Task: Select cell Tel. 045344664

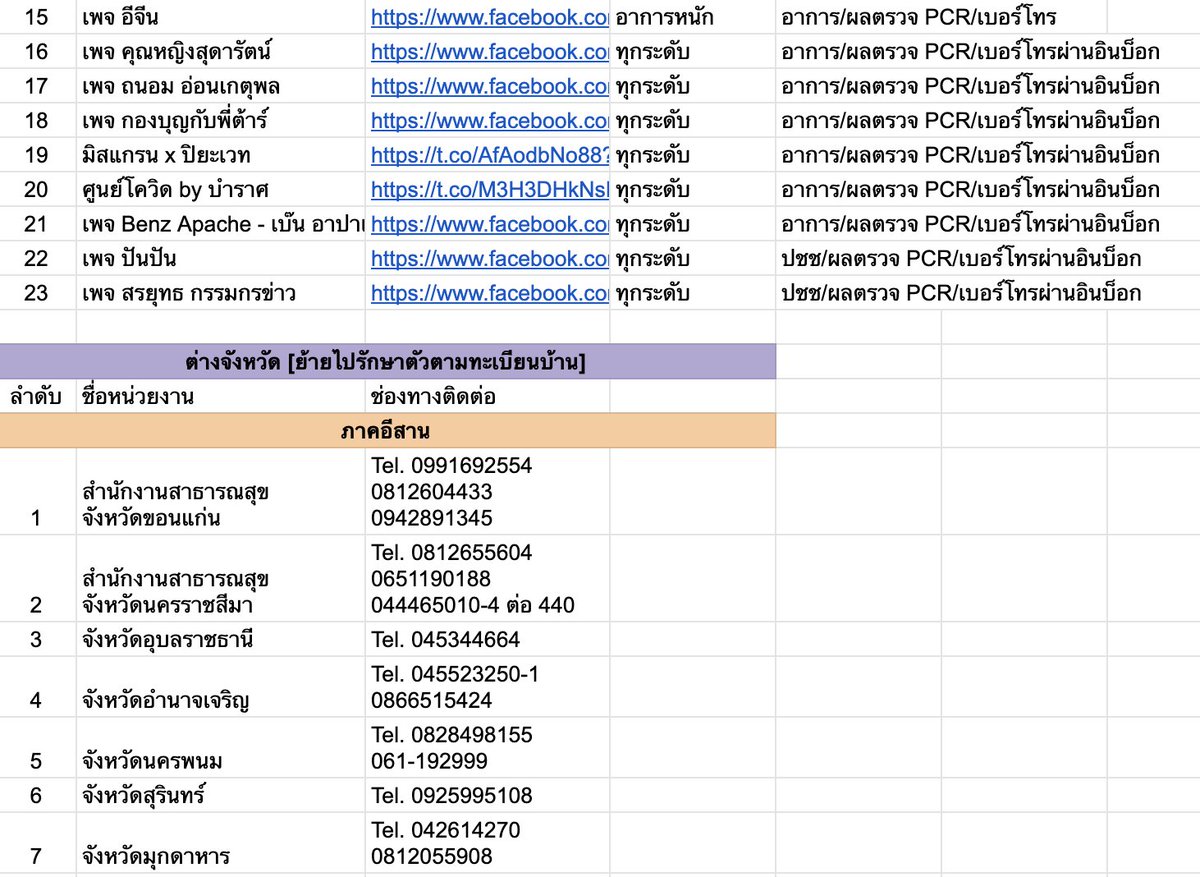Action: coord(488,639)
